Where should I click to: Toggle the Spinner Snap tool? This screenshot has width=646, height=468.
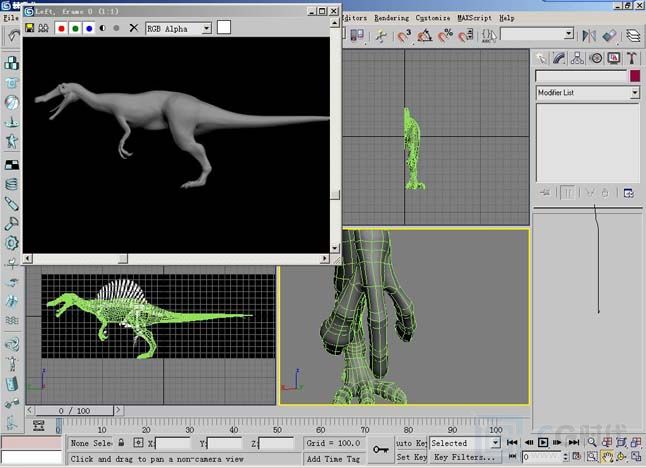click(466, 36)
